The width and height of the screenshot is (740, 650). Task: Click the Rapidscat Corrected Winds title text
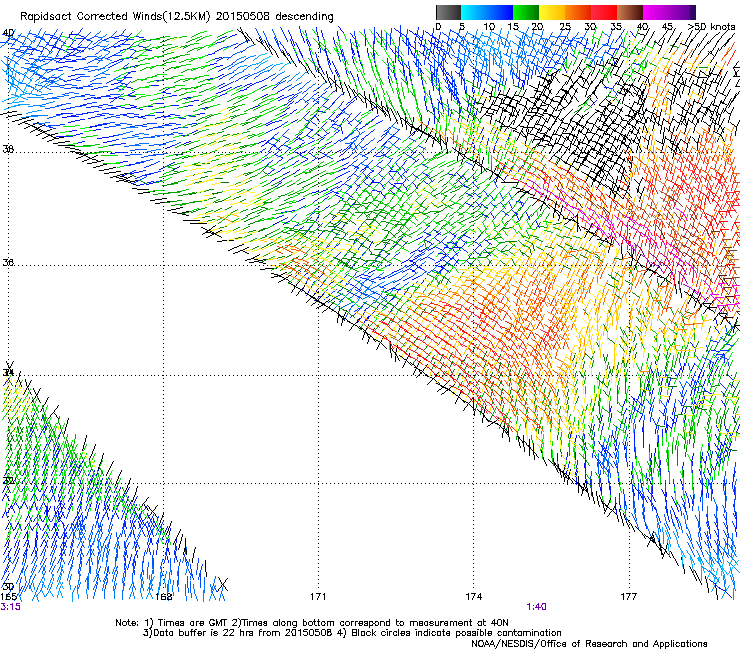point(177,17)
